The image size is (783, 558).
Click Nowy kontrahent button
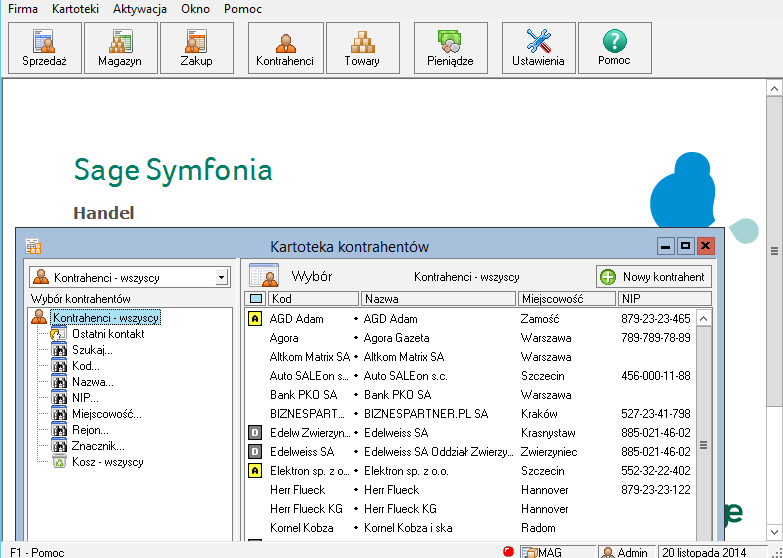click(654, 277)
